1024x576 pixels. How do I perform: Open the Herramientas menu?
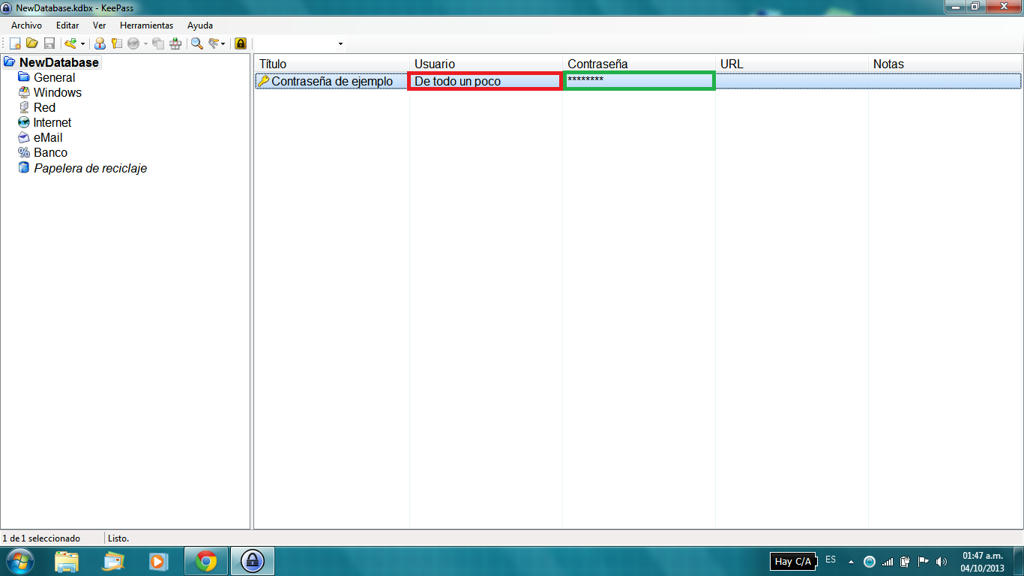(146, 25)
